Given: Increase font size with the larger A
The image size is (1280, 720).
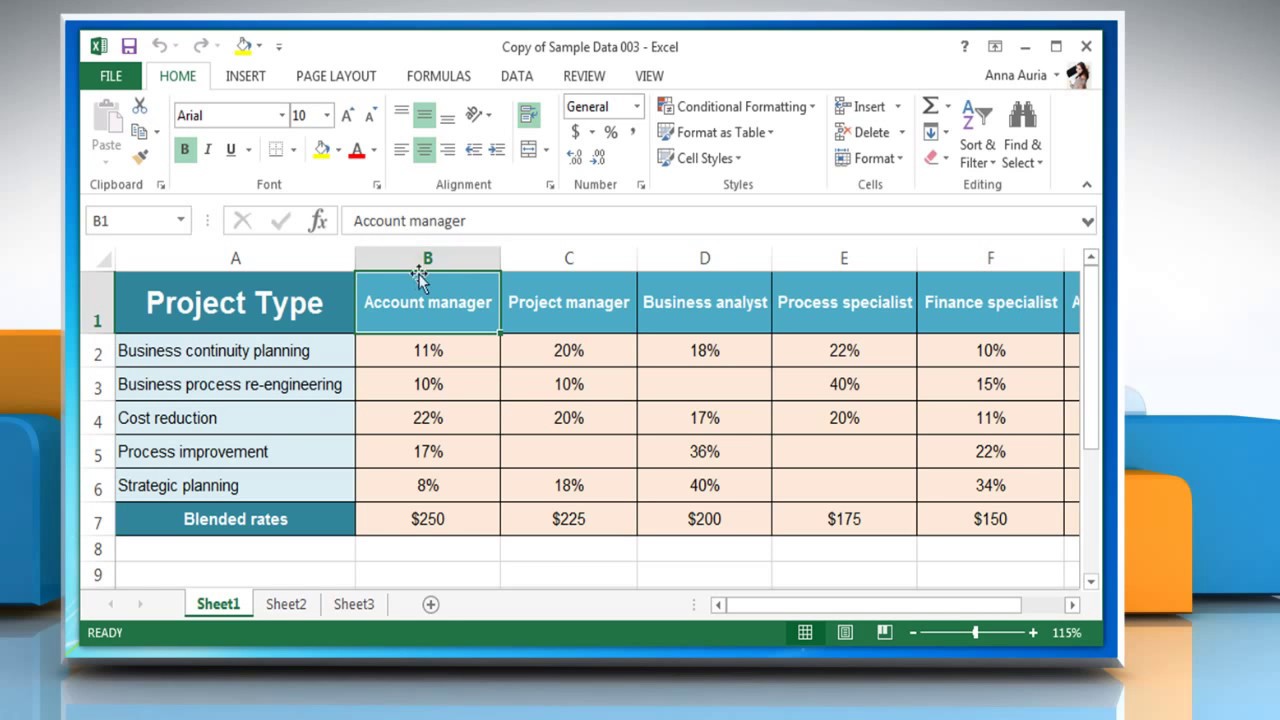Looking at the screenshot, I should 347,116.
